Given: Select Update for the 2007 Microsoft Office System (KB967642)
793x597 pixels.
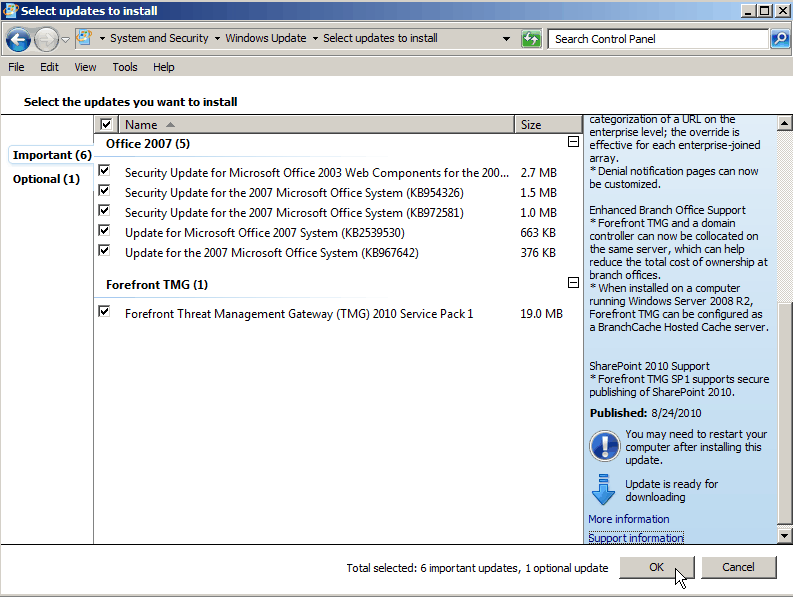Looking at the screenshot, I should [x=272, y=252].
